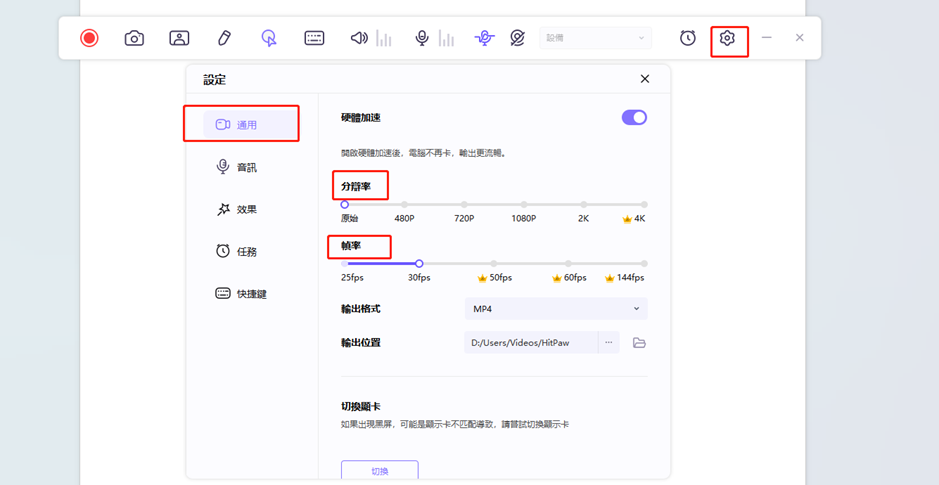Open the 輸出格式 MP4 dropdown

pos(555,309)
